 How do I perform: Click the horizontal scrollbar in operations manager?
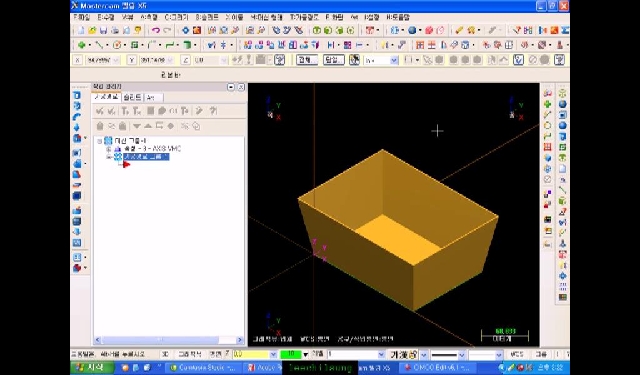(x=168, y=340)
